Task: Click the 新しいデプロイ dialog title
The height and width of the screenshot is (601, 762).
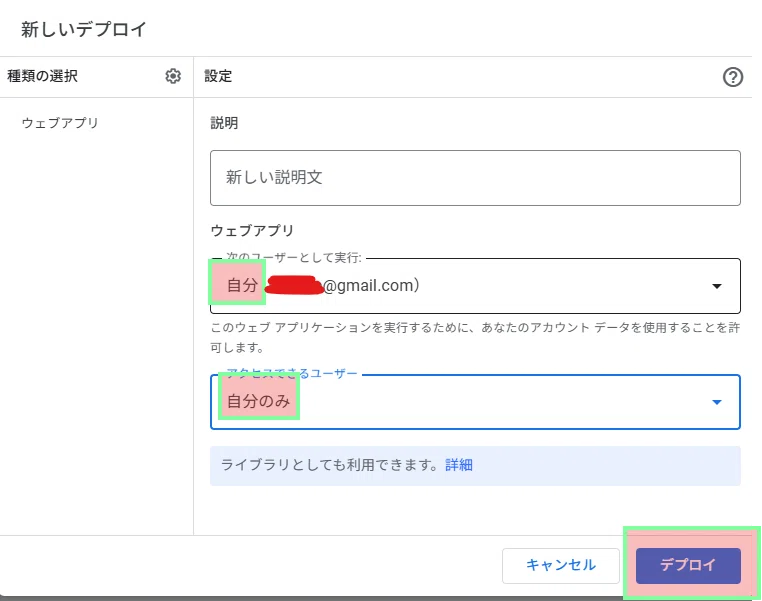Action: [x=83, y=29]
